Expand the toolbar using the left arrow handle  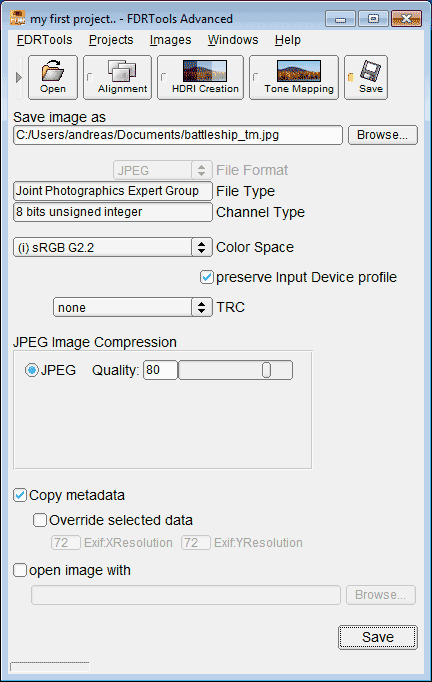(19, 77)
